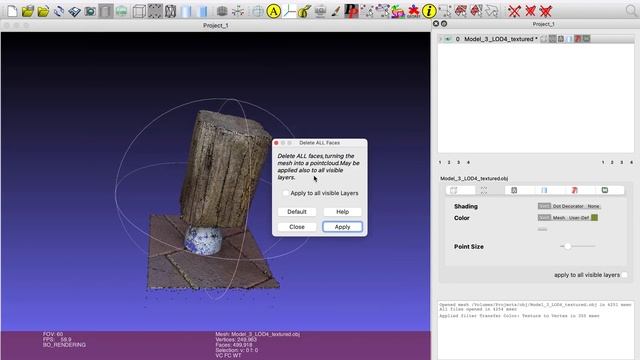Click view tag 1 on the left
The width and height of the screenshot is (640, 360).
point(440,162)
